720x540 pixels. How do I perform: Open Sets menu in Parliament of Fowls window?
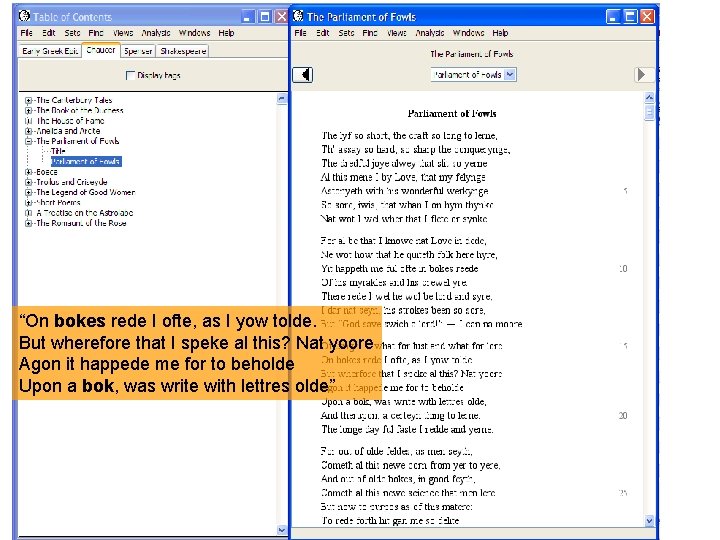pyautogui.click(x=346, y=33)
